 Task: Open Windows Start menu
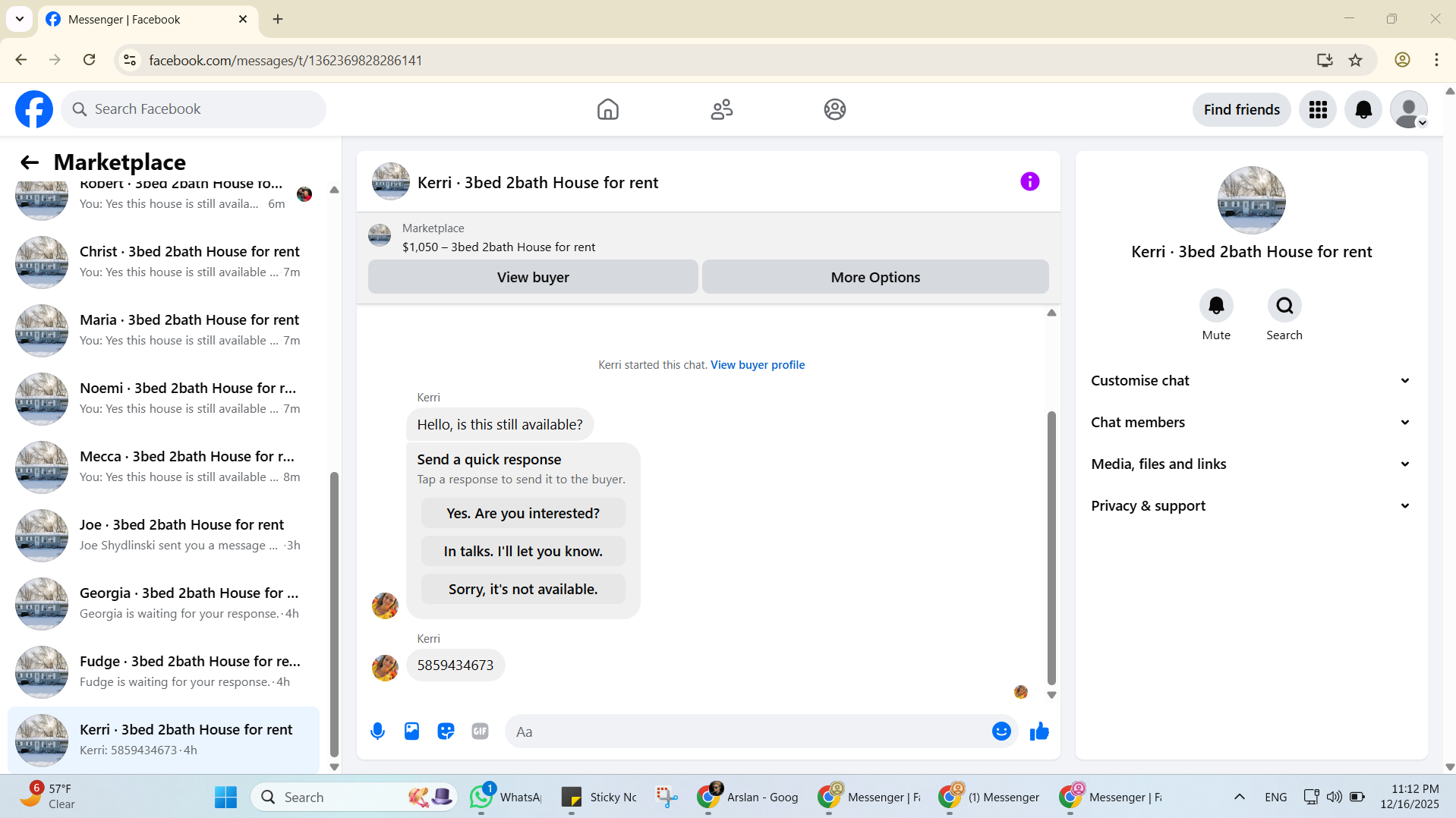[x=225, y=798]
